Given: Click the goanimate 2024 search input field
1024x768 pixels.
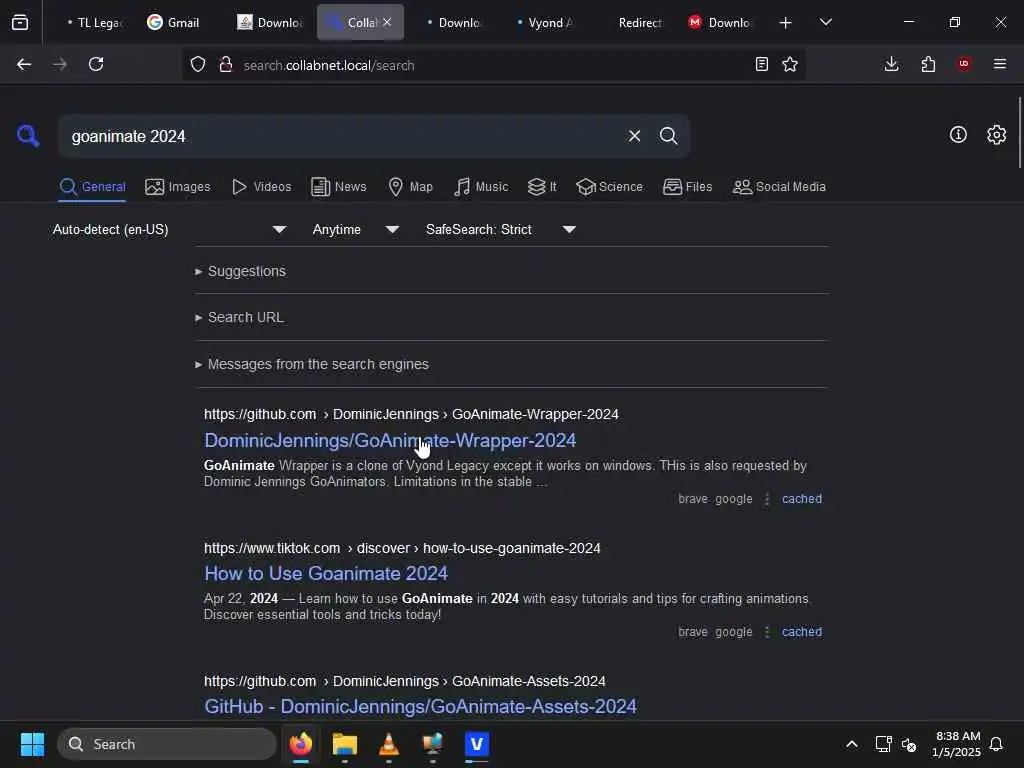Looking at the screenshot, I should (340, 136).
